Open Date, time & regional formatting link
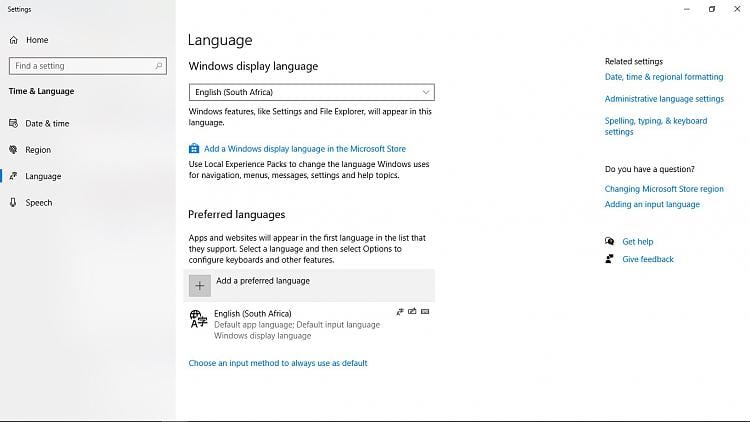This screenshot has height=422, width=750. pos(664,77)
